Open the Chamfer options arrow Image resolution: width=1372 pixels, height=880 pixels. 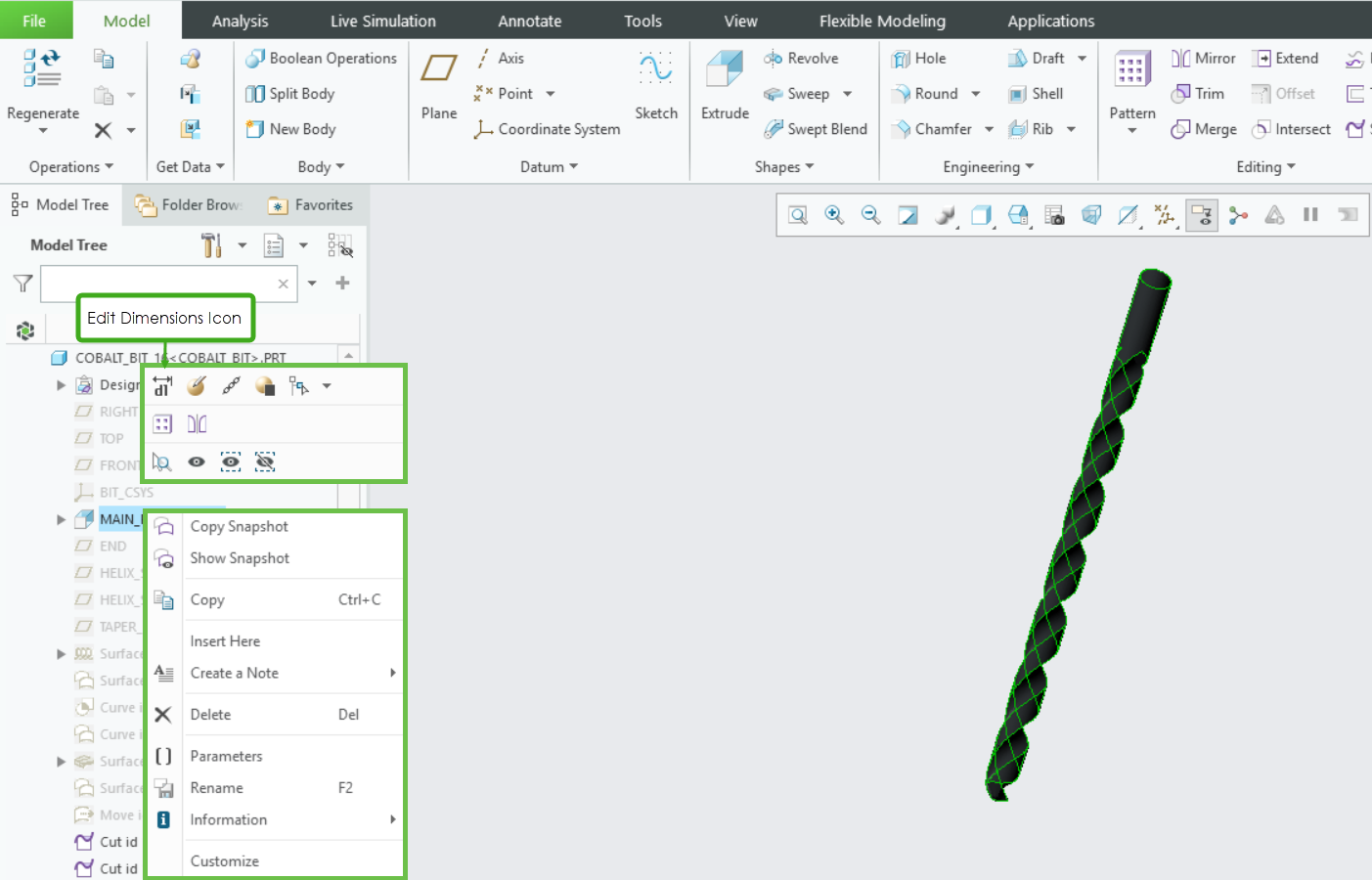(989, 129)
